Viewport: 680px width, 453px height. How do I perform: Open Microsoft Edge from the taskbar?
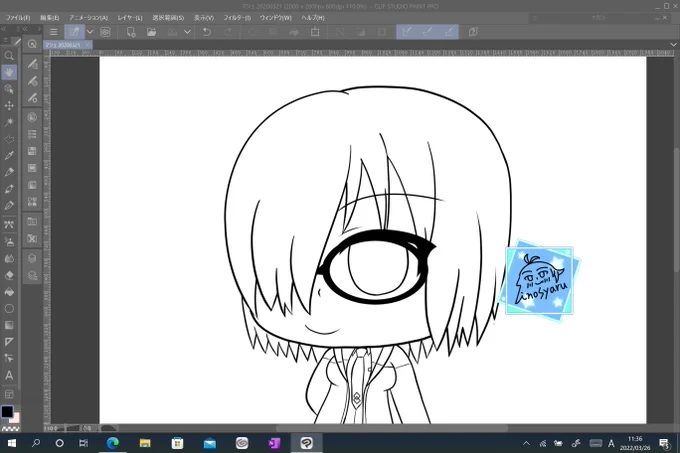(113, 443)
